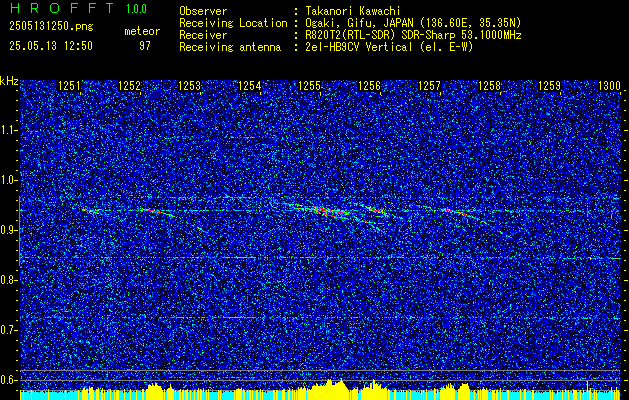The image size is (629, 400).
Task: Click the 1.1 kHz axis label
Action: point(9,130)
